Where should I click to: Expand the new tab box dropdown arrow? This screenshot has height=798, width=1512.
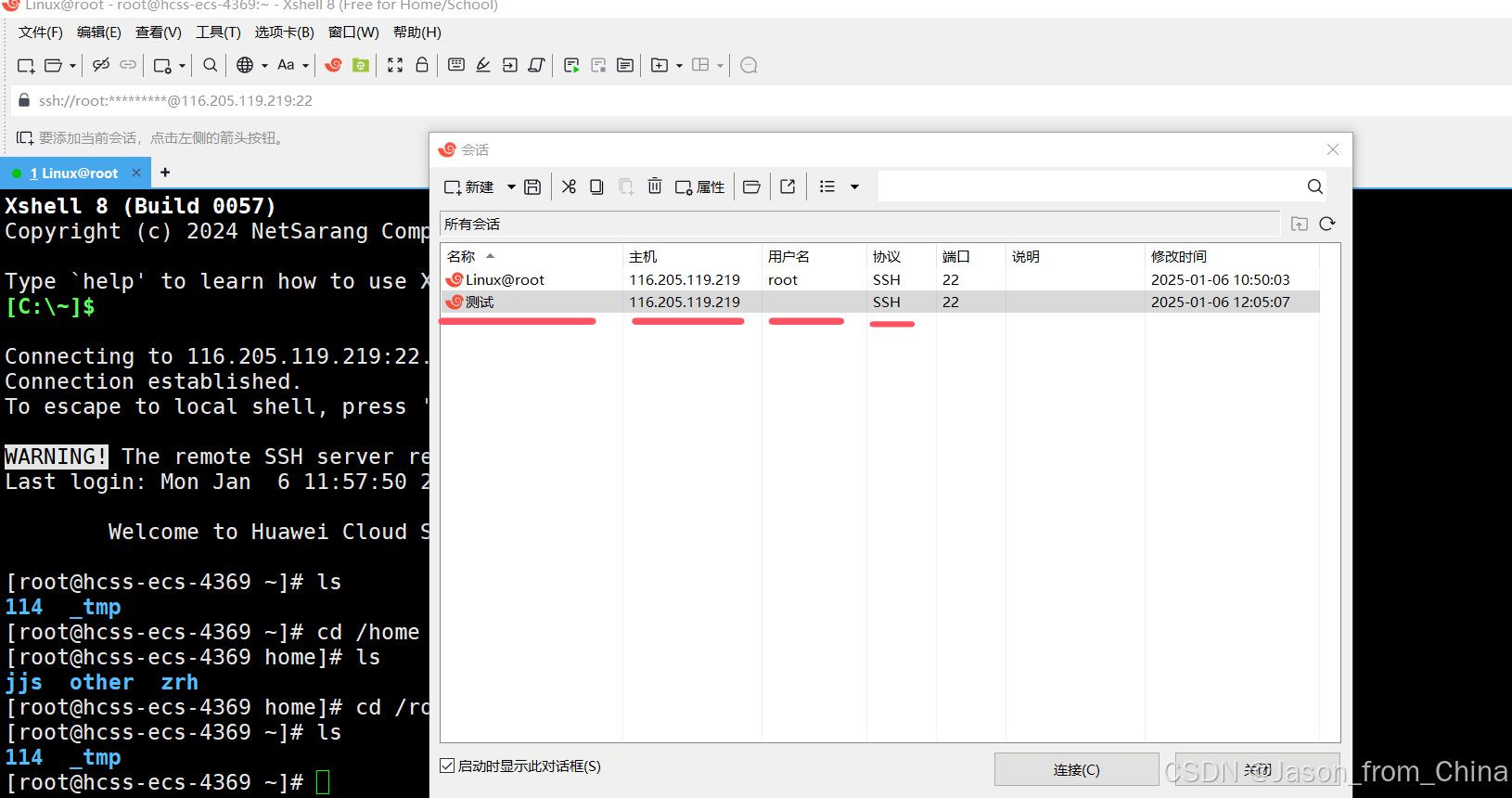[x=679, y=65]
